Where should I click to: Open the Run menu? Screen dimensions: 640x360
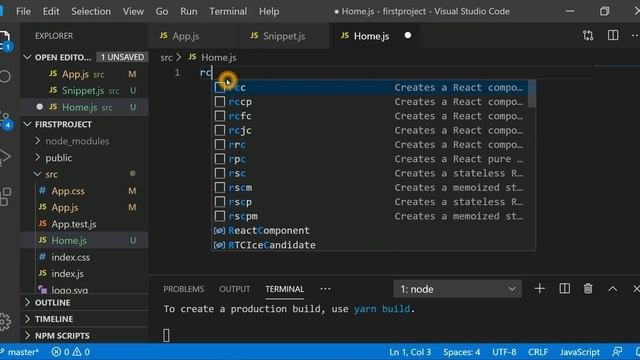pyautogui.click(x=189, y=11)
